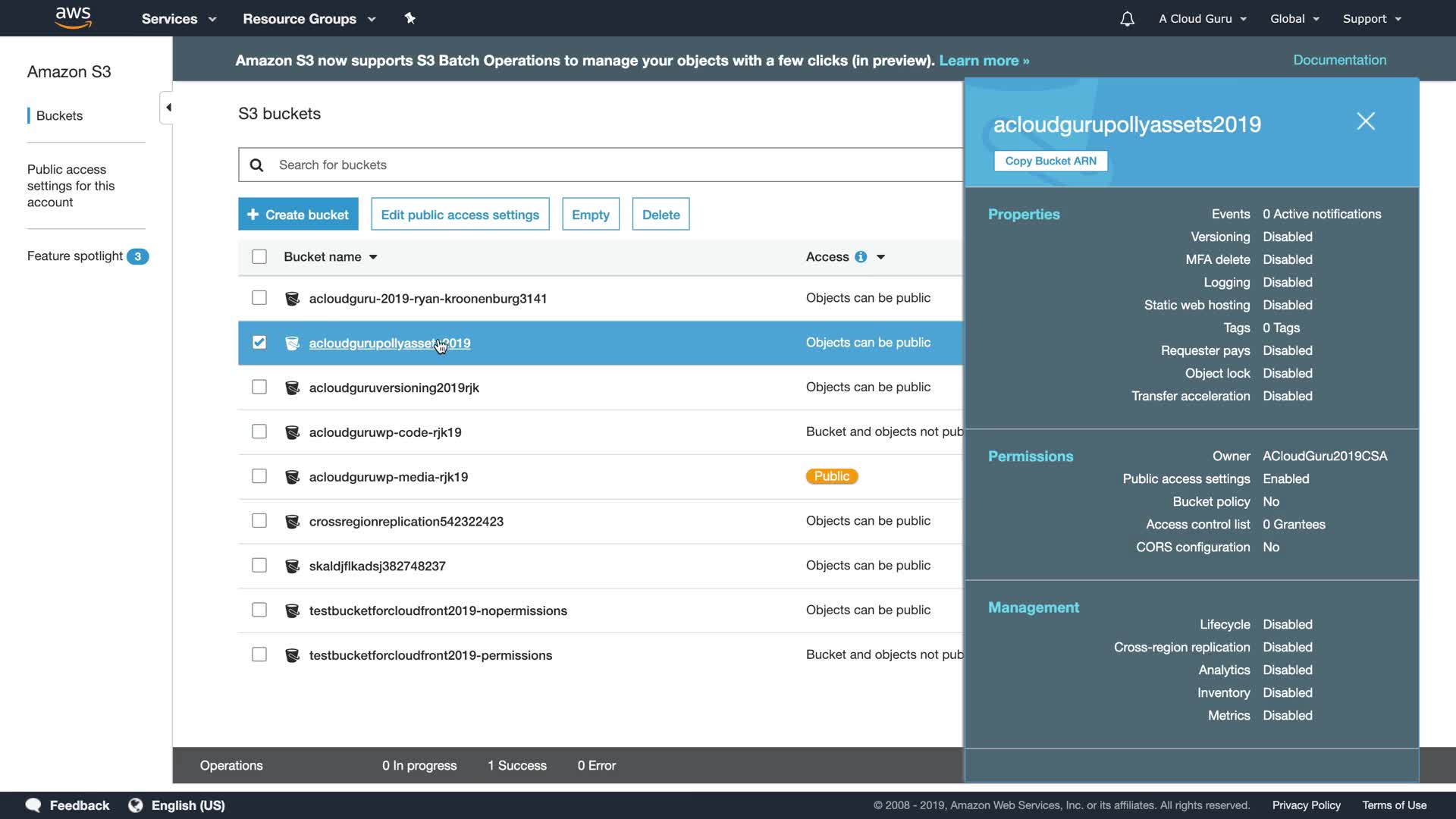
Task: Tick the skaldjflkadsj382748237 bucket checkbox
Action: [259, 566]
